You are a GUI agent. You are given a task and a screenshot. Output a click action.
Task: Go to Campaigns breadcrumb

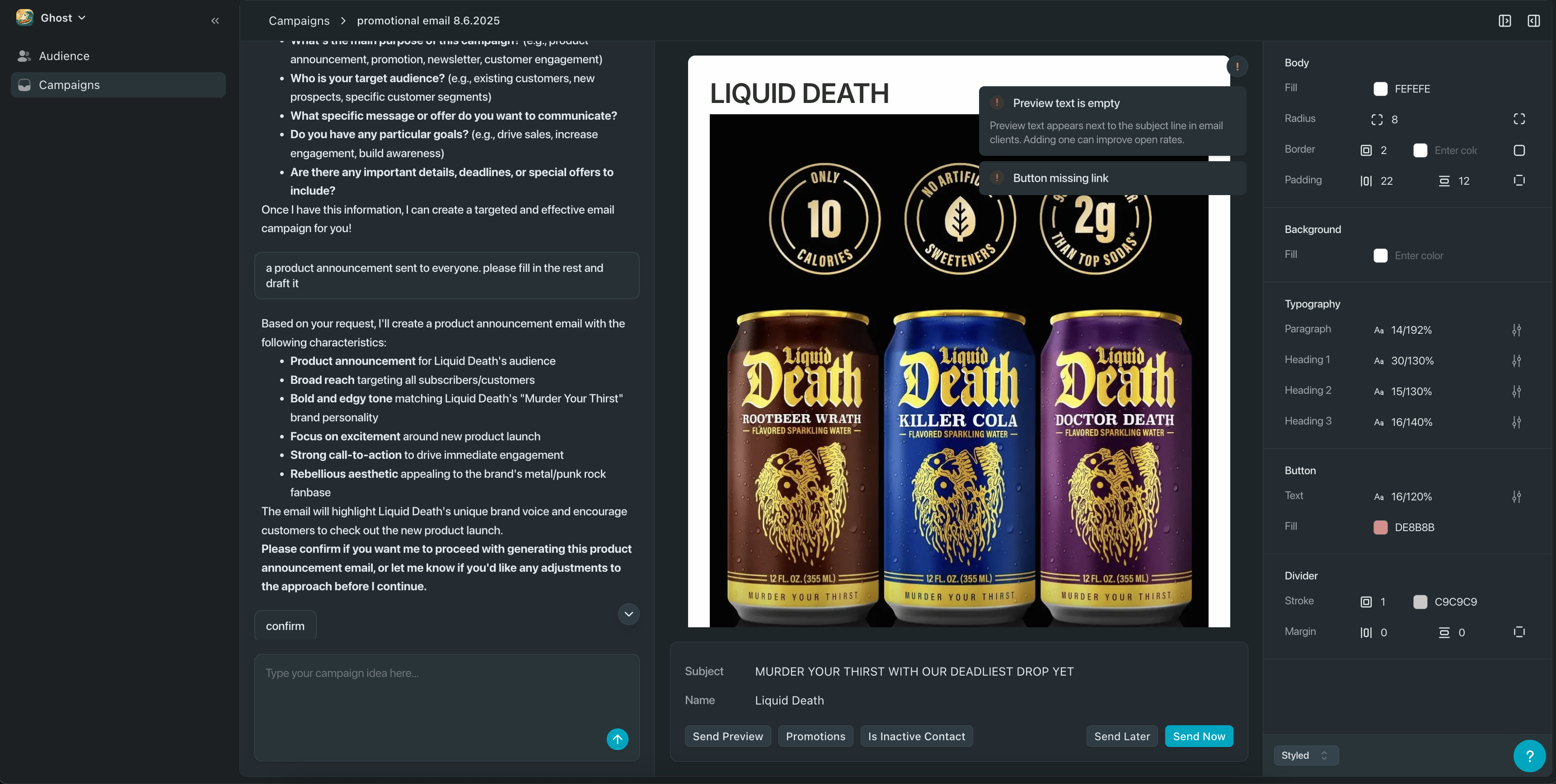(x=299, y=20)
